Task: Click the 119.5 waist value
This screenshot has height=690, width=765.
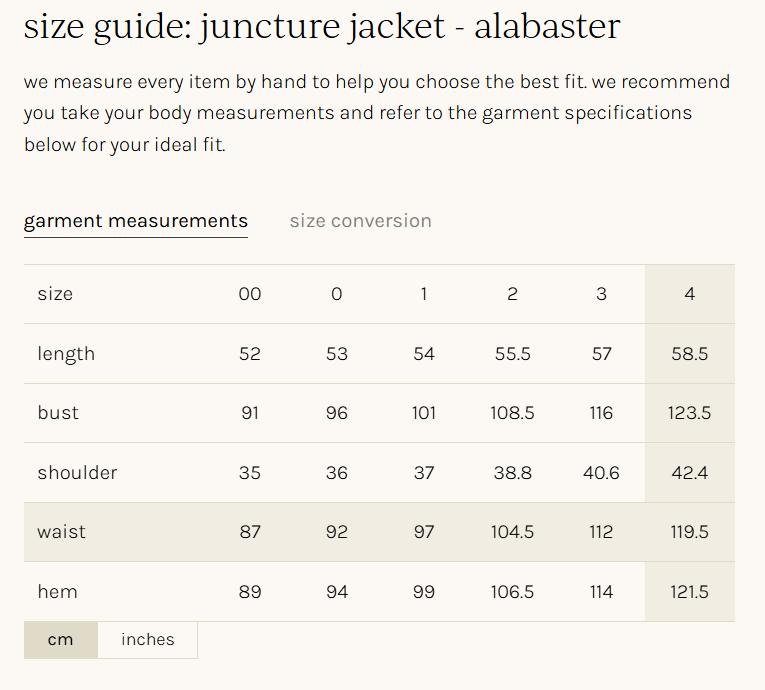Action: tap(689, 532)
